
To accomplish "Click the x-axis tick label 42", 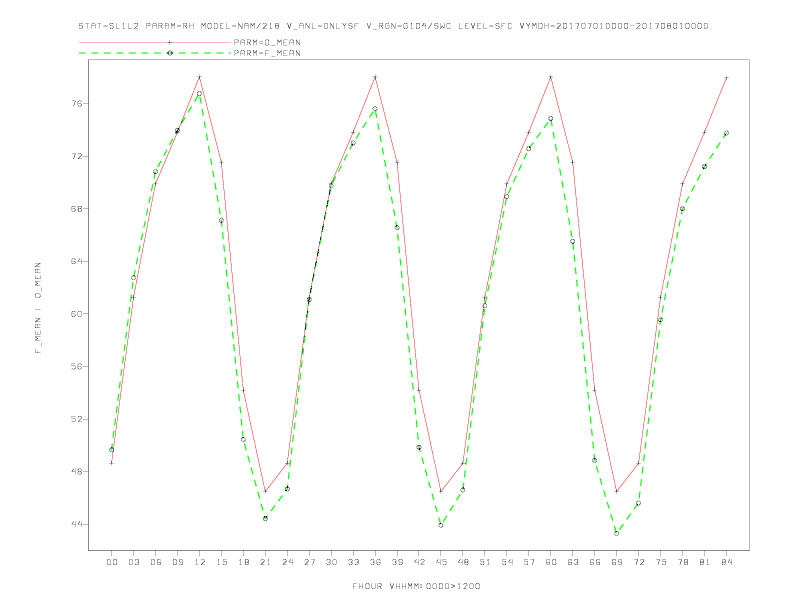I will coord(419,562).
